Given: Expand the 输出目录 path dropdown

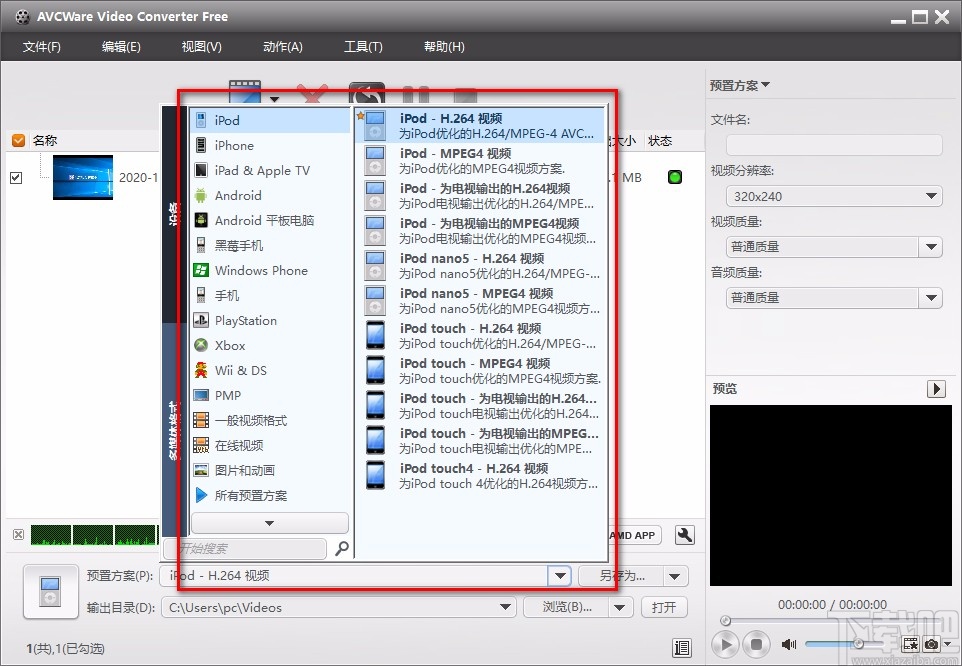Looking at the screenshot, I should pos(506,607).
